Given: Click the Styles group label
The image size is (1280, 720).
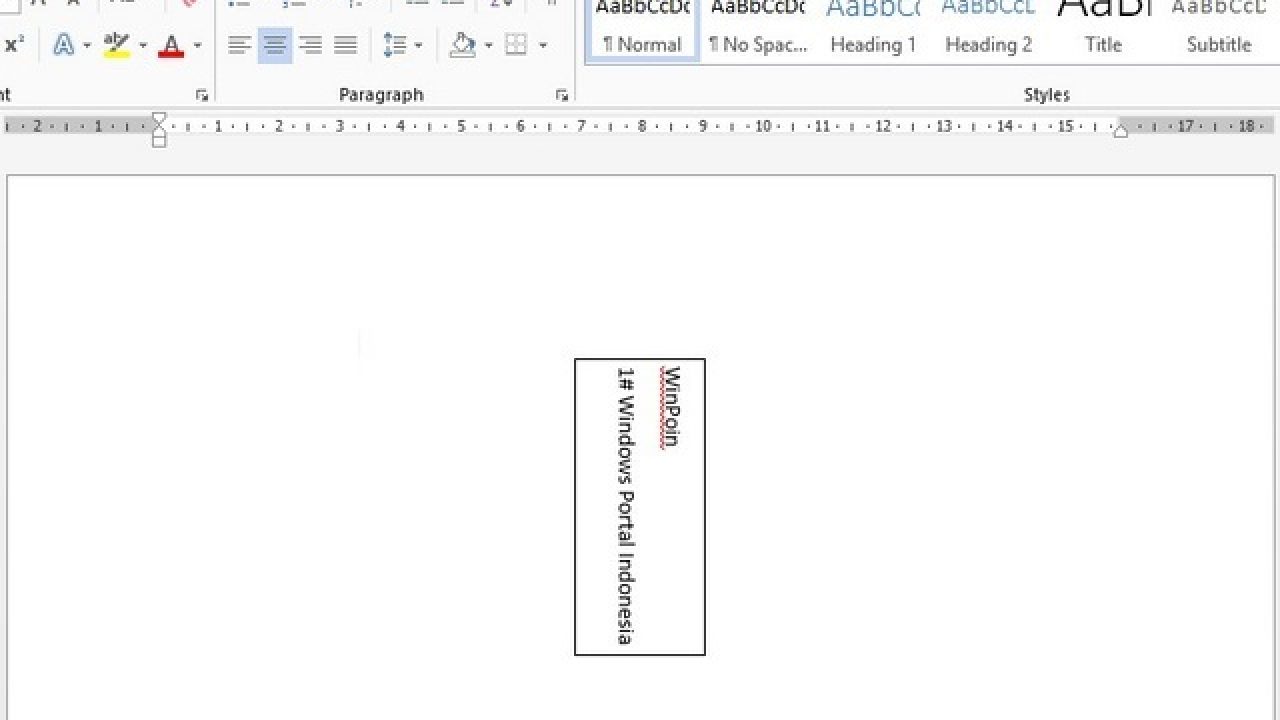Looking at the screenshot, I should point(1047,95).
